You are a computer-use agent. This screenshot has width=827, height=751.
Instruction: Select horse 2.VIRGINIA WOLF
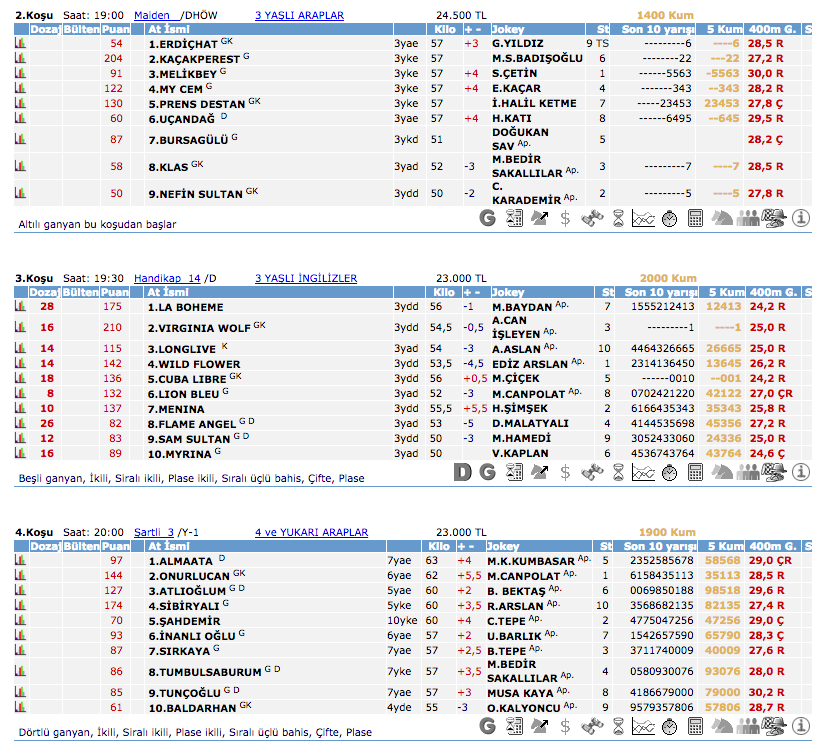(x=199, y=327)
